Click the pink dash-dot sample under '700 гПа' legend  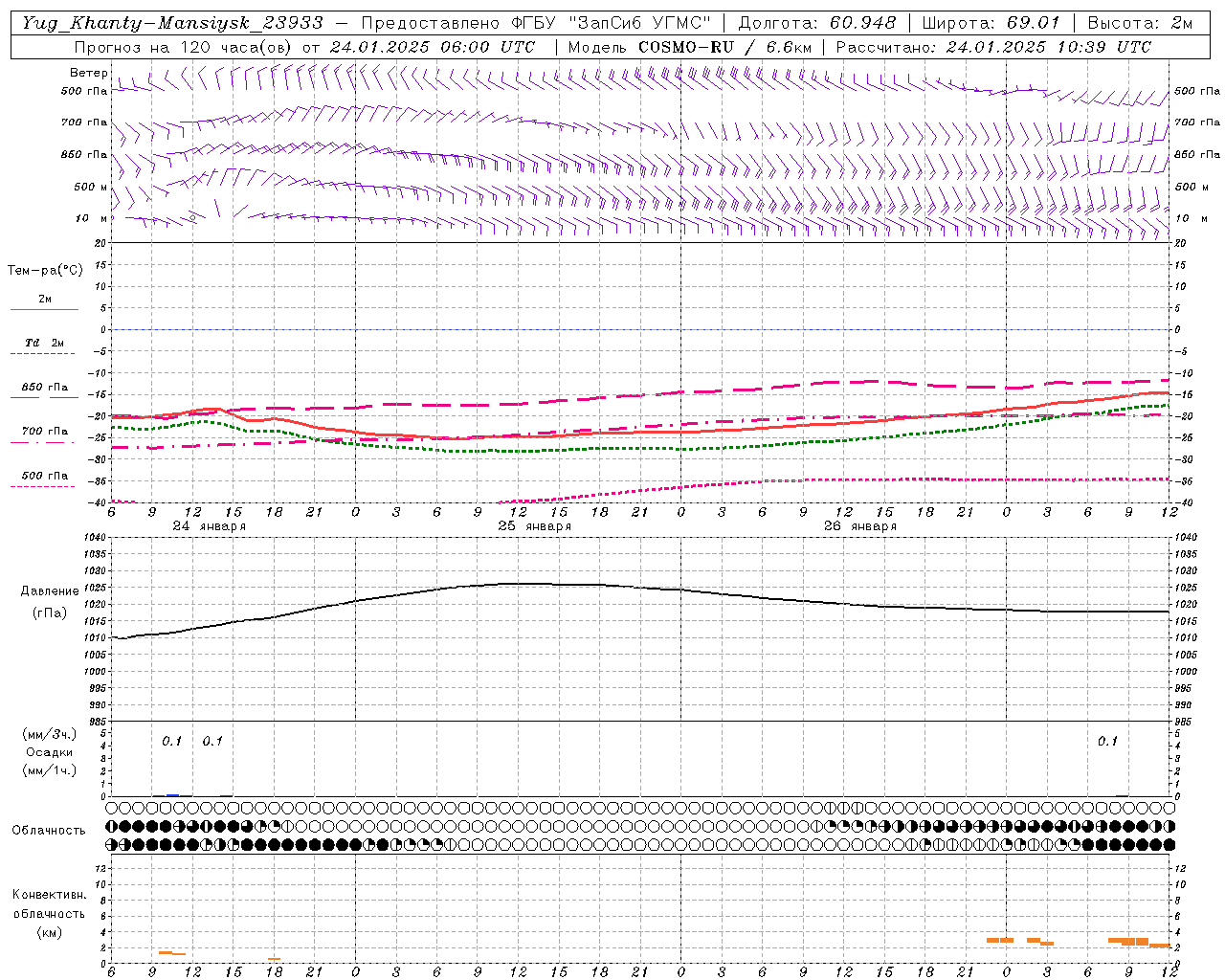(x=43, y=442)
